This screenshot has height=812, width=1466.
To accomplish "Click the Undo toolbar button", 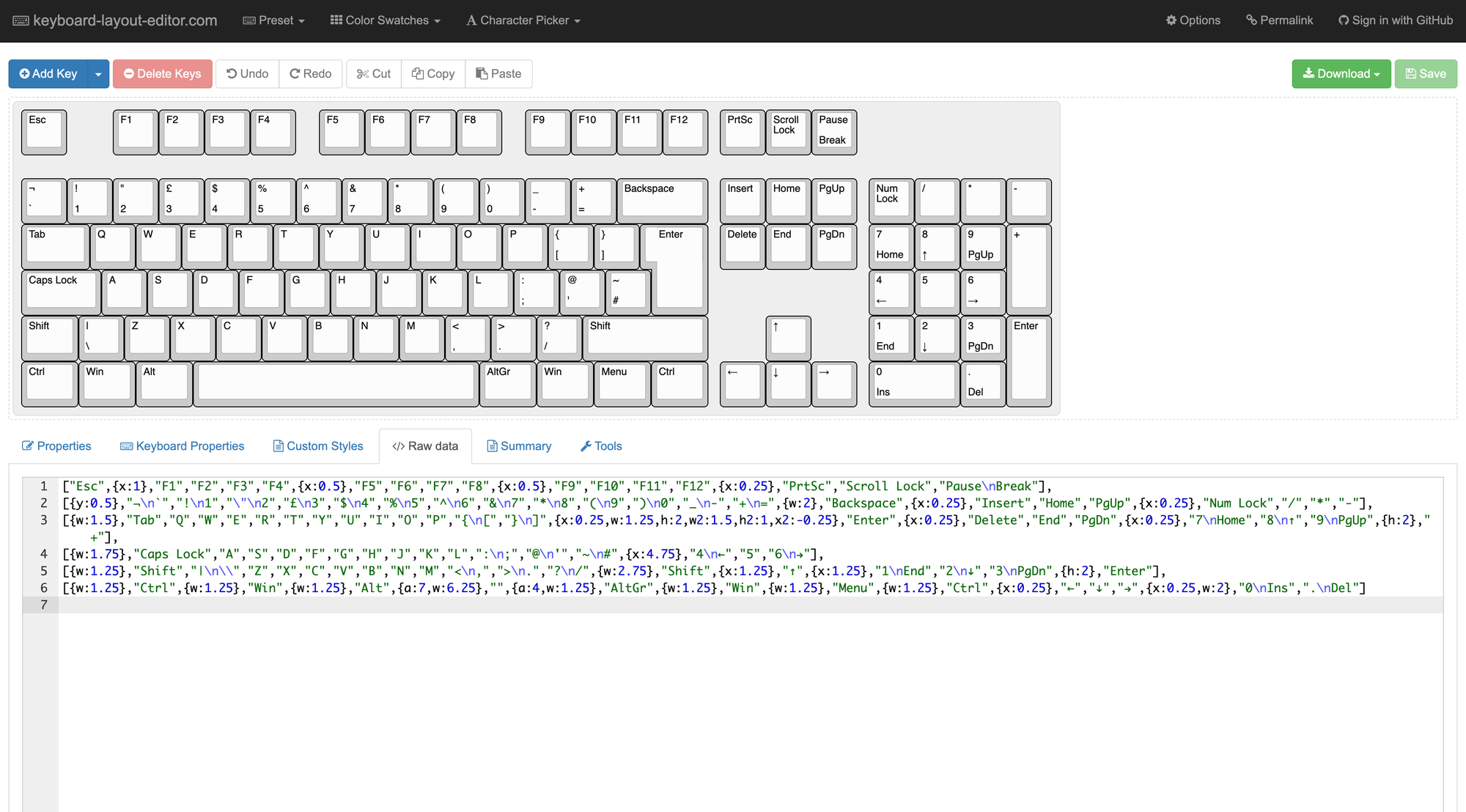I will pyautogui.click(x=247, y=73).
